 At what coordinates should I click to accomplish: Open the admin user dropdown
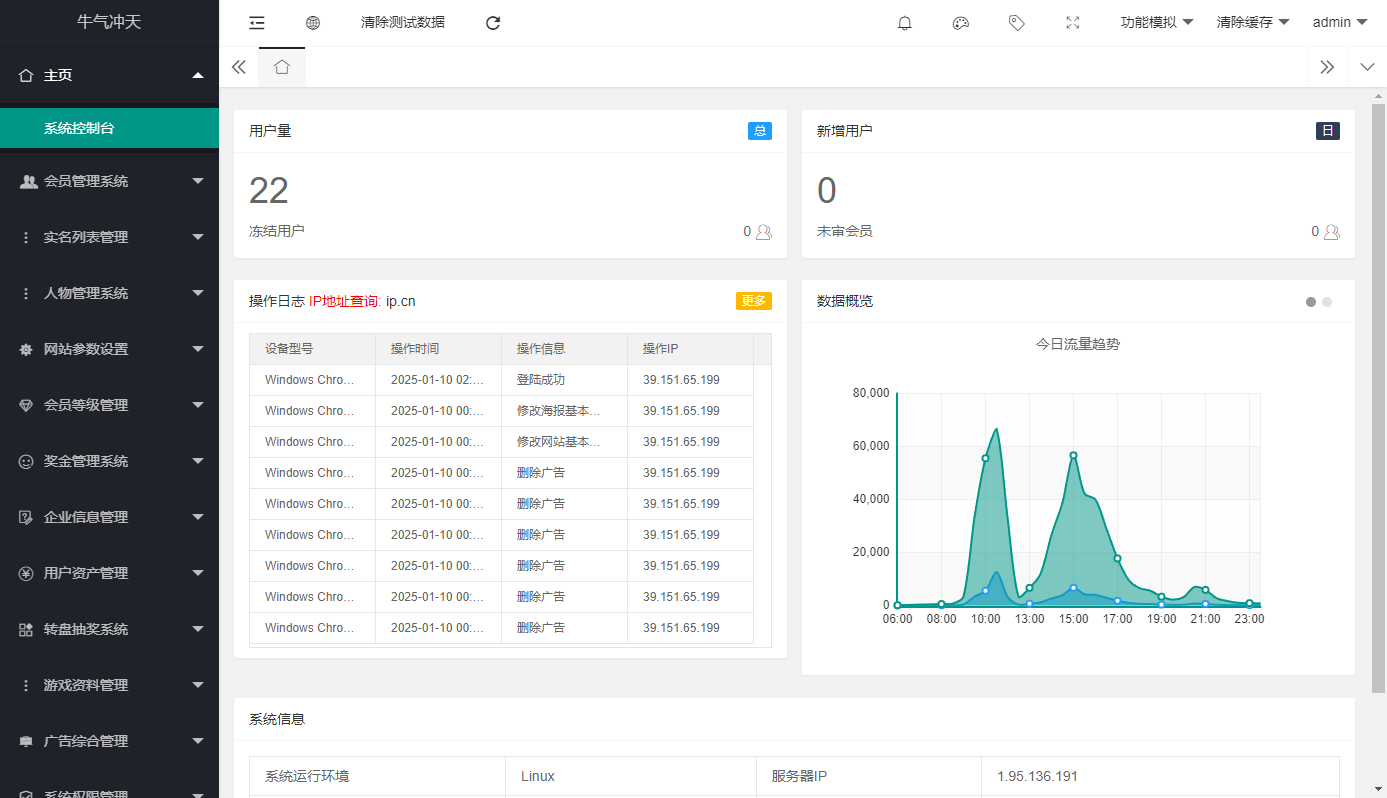[x=1340, y=22]
